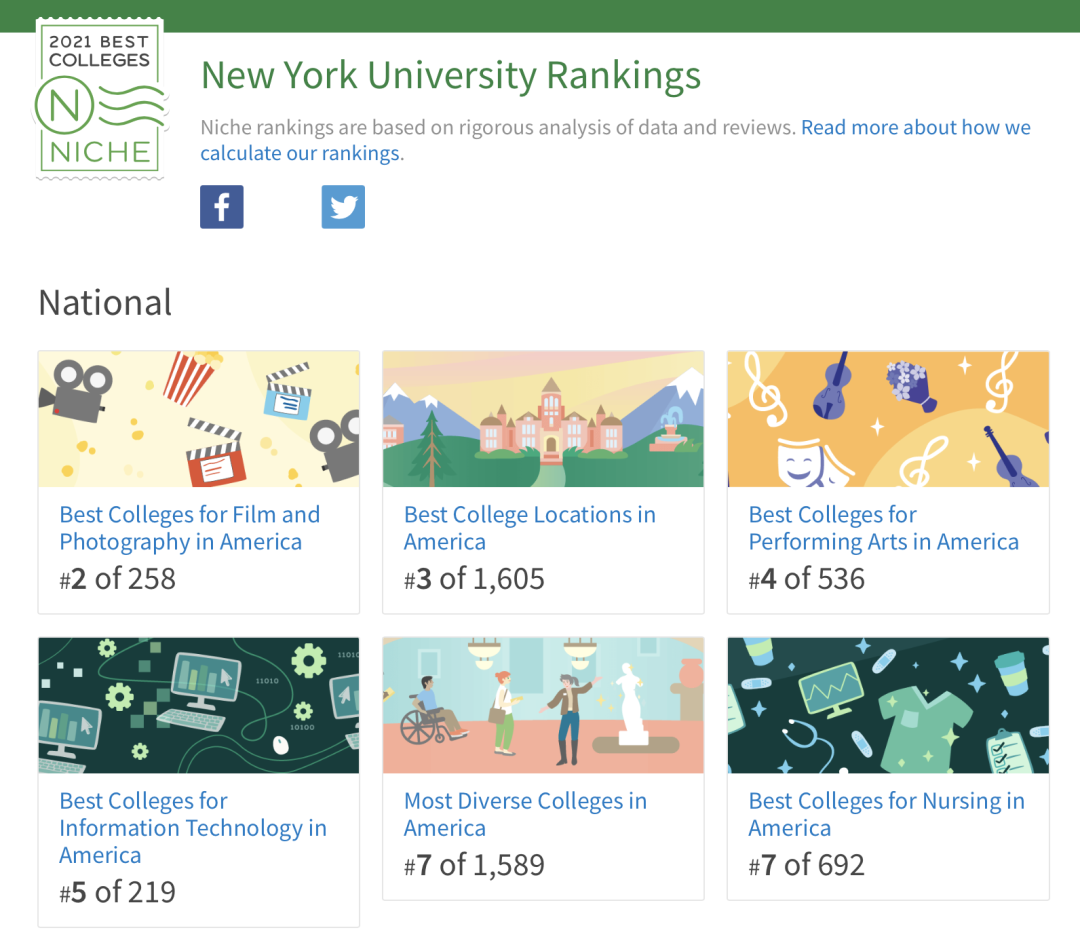Click the film cameras and popcorn thumbnail
Screen dimensions: 1080x943
click(x=199, y=419)
